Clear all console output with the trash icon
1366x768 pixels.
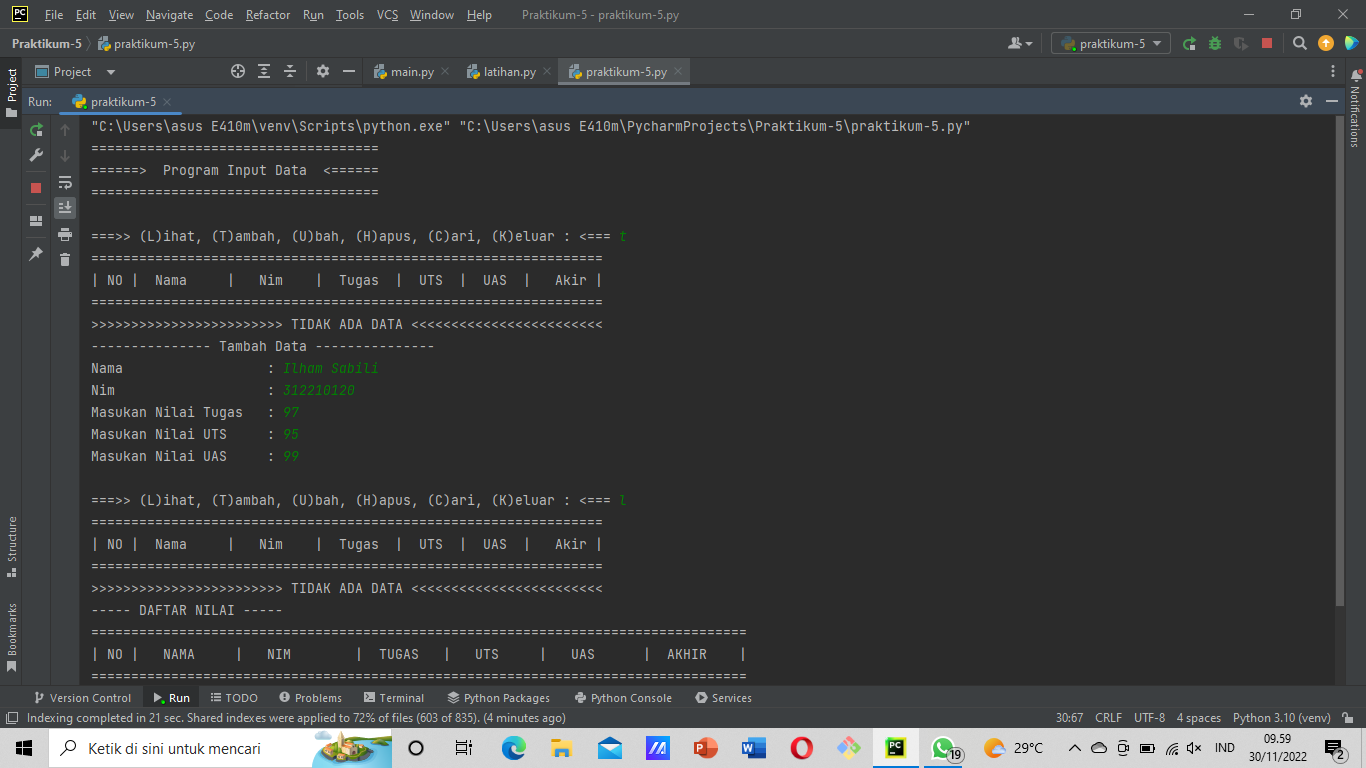(x=65, y=260)
